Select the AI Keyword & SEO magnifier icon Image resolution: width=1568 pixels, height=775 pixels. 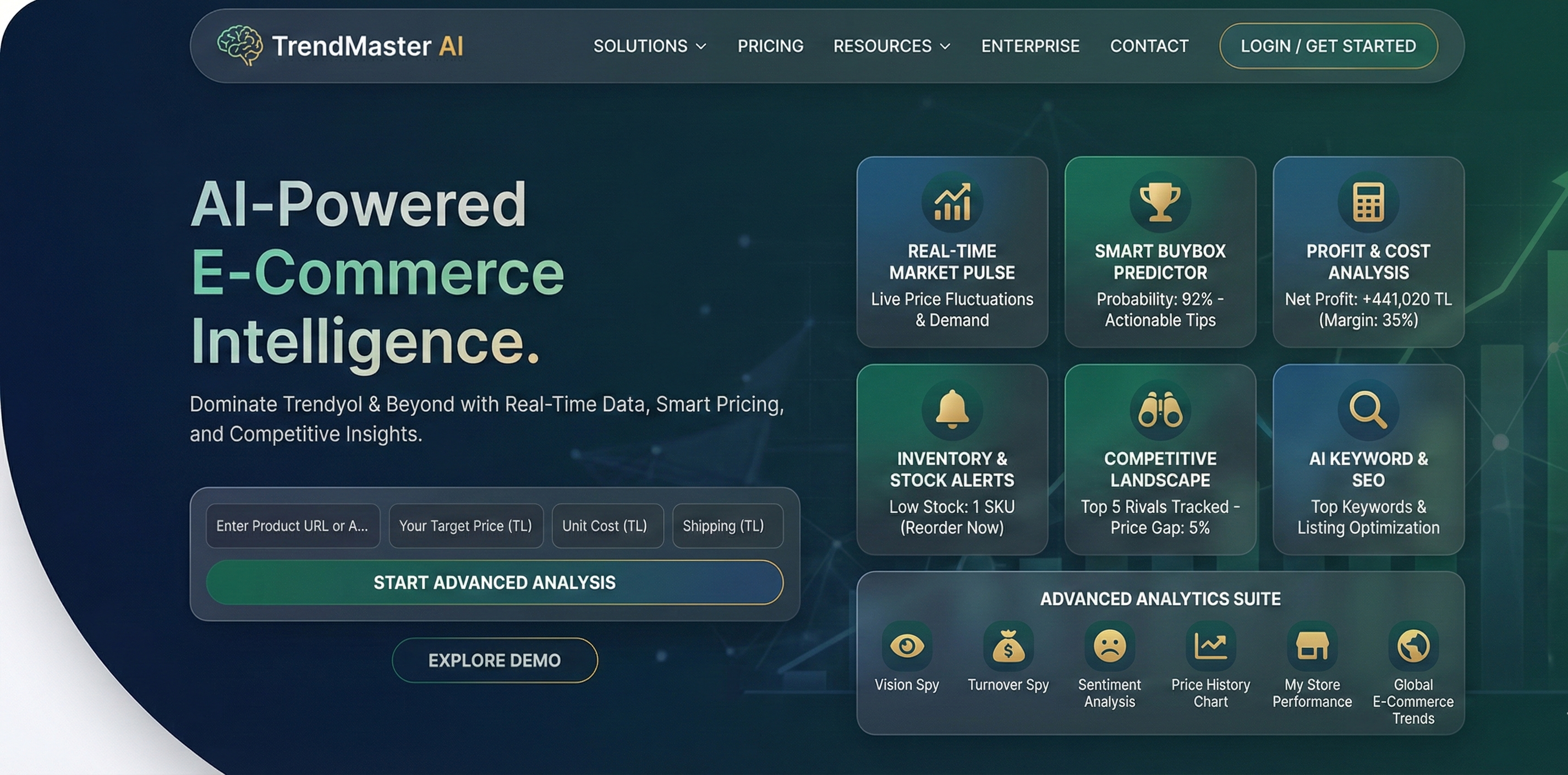coord(1368,409)
